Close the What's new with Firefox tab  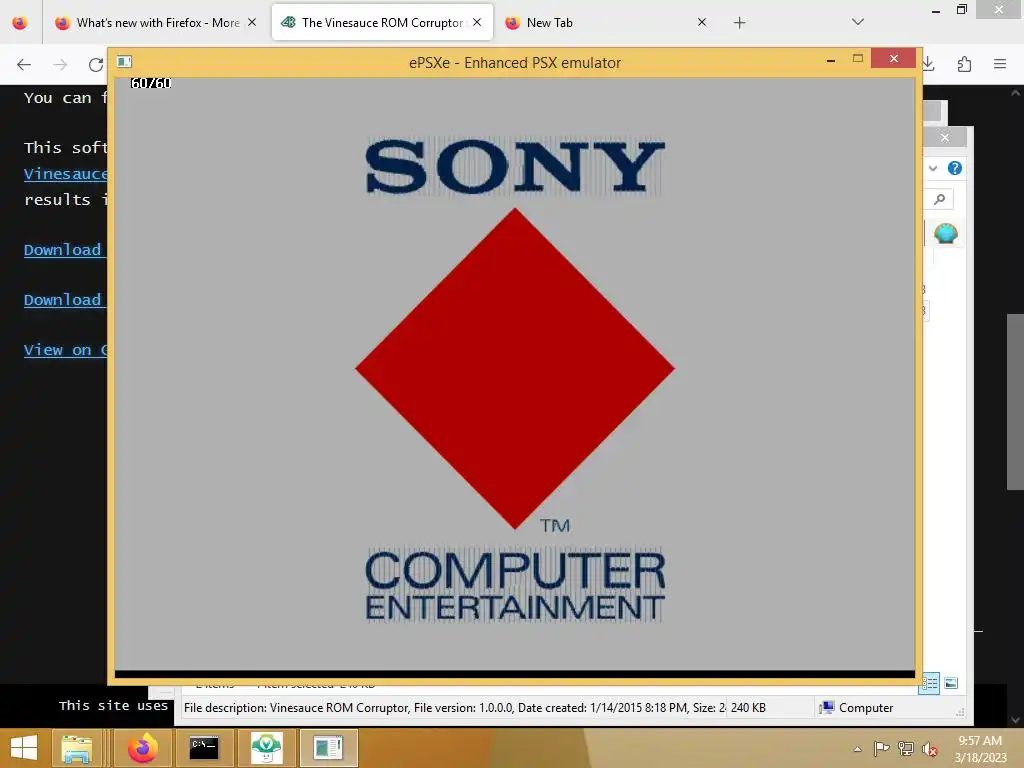click(252, 22)
